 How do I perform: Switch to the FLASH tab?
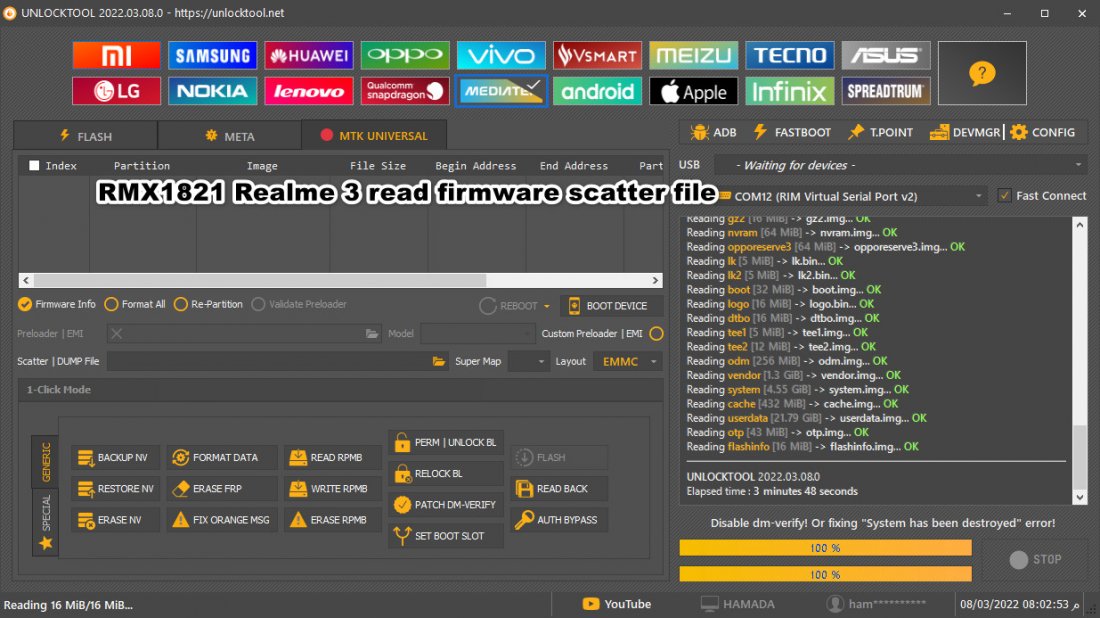tap(85, 136)
